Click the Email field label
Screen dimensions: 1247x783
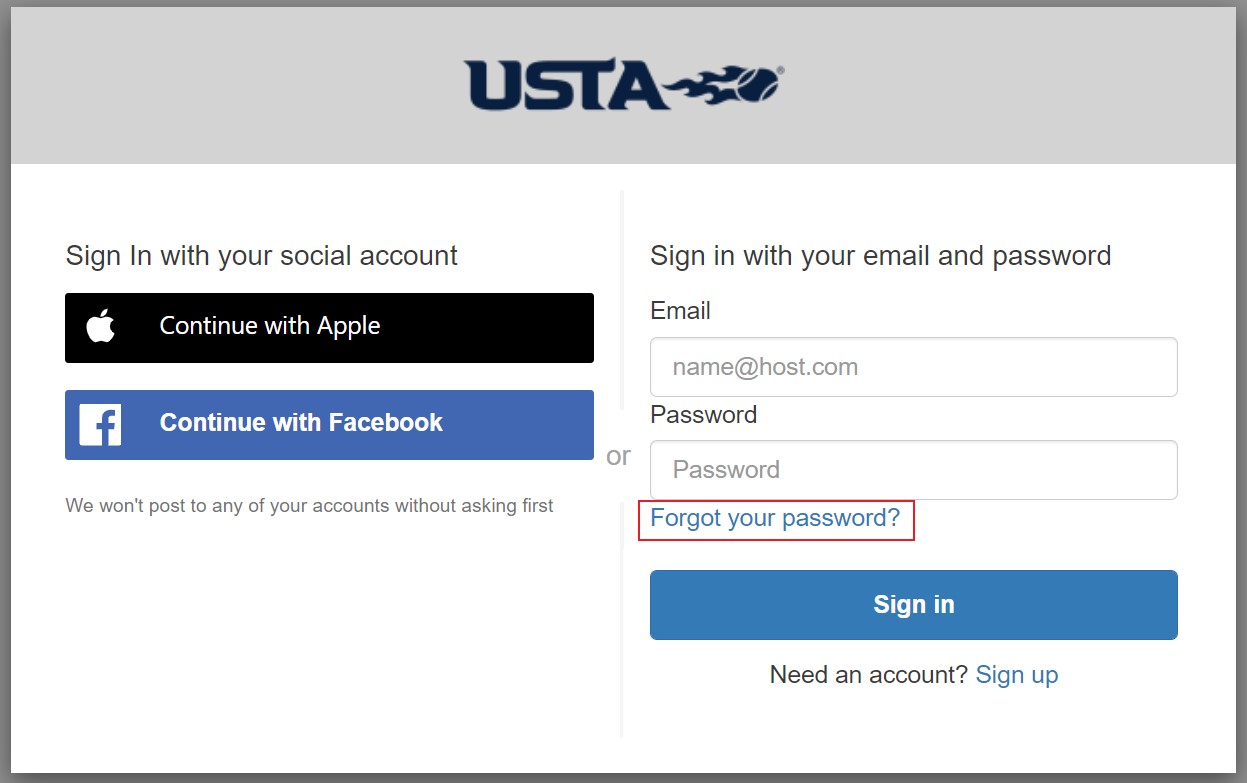click(x=680, y=311)
